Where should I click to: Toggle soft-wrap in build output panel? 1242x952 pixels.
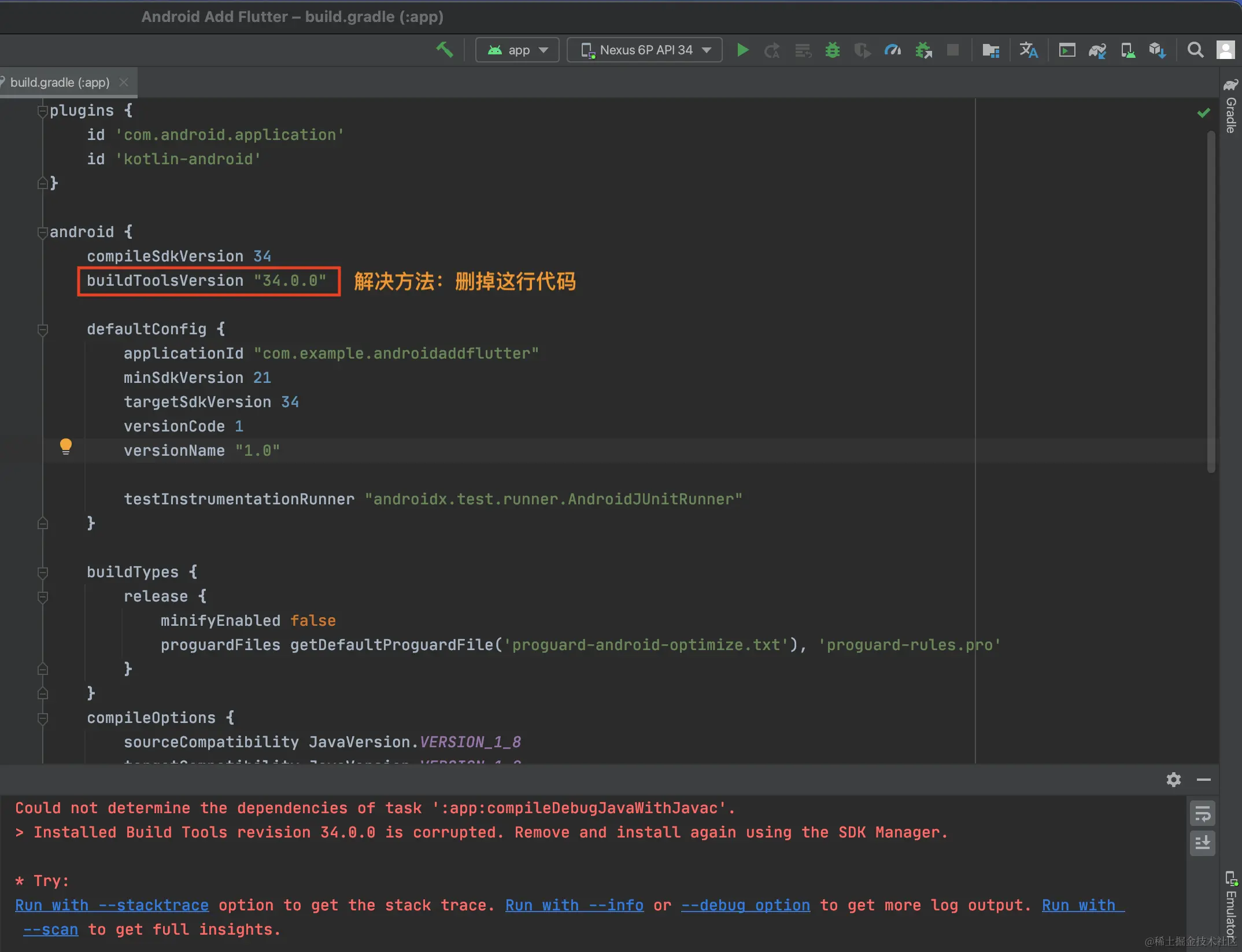point(1203,814)
